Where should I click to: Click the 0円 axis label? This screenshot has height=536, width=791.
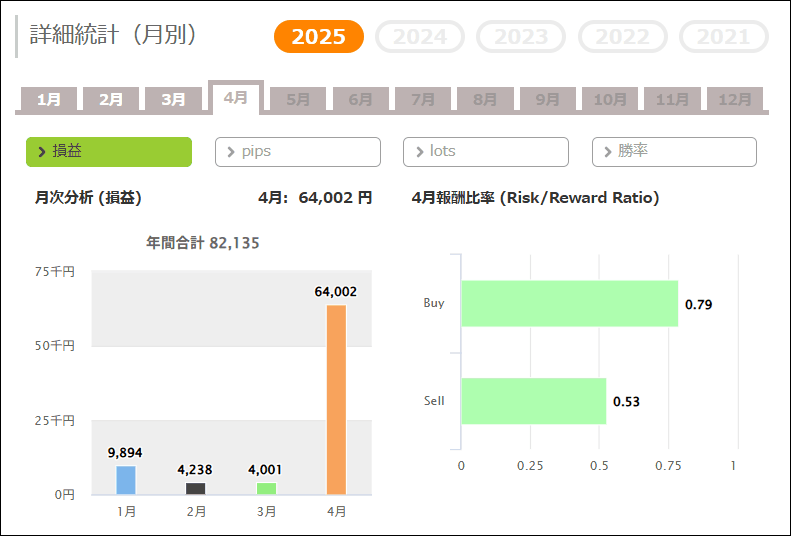[65, 495]
